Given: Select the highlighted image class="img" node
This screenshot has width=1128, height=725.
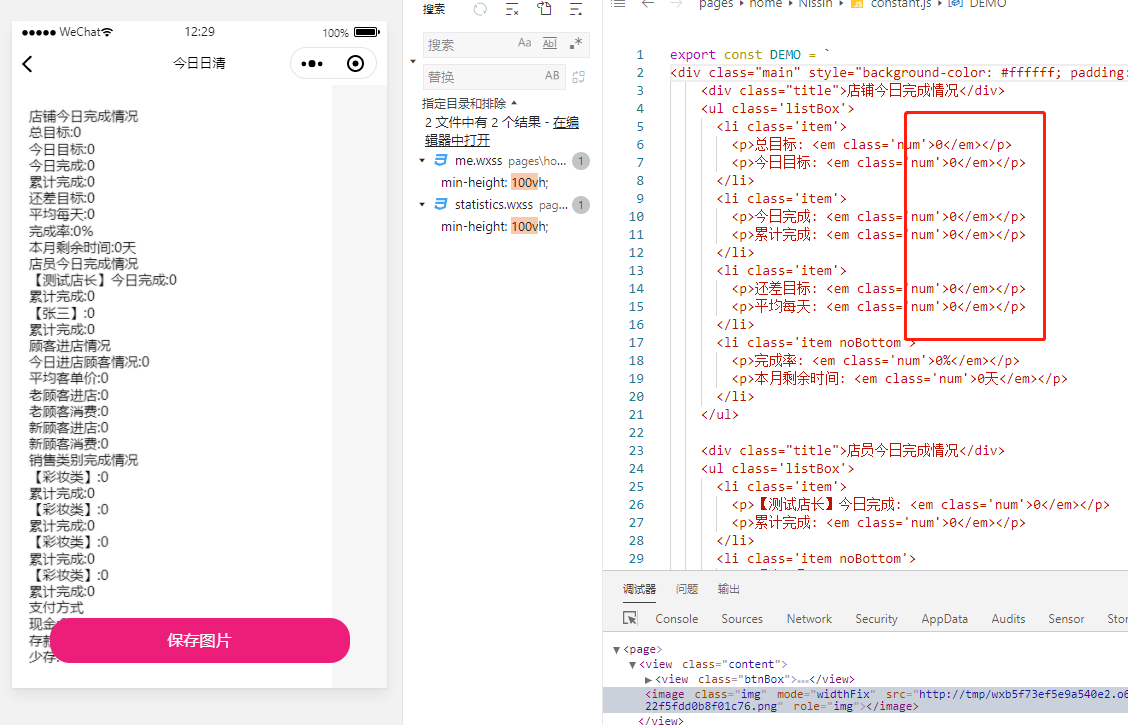Looking at the screenshot, I should click(865, 700).
